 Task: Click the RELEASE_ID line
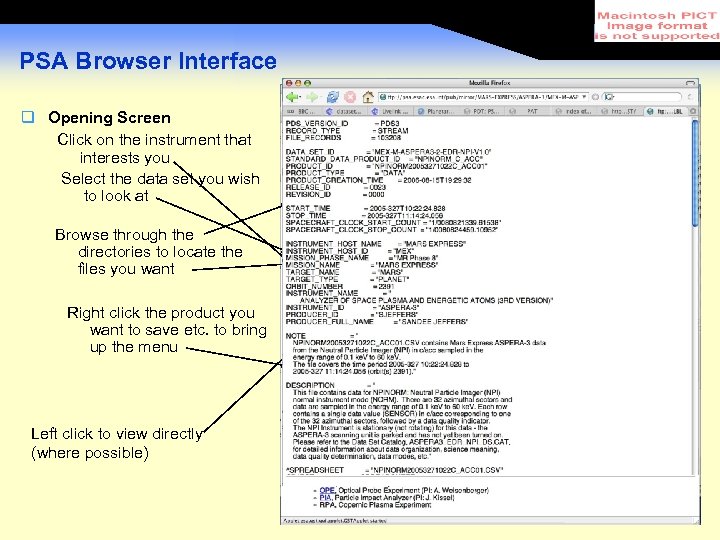click(336, 187)
